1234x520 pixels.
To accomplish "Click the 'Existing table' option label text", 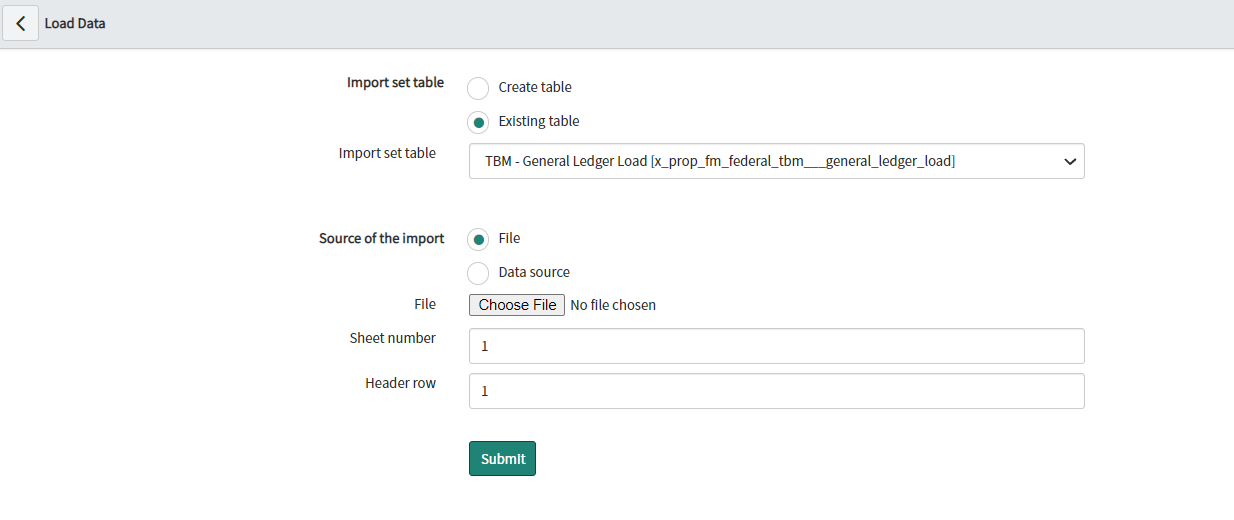I will pos(539,121).
